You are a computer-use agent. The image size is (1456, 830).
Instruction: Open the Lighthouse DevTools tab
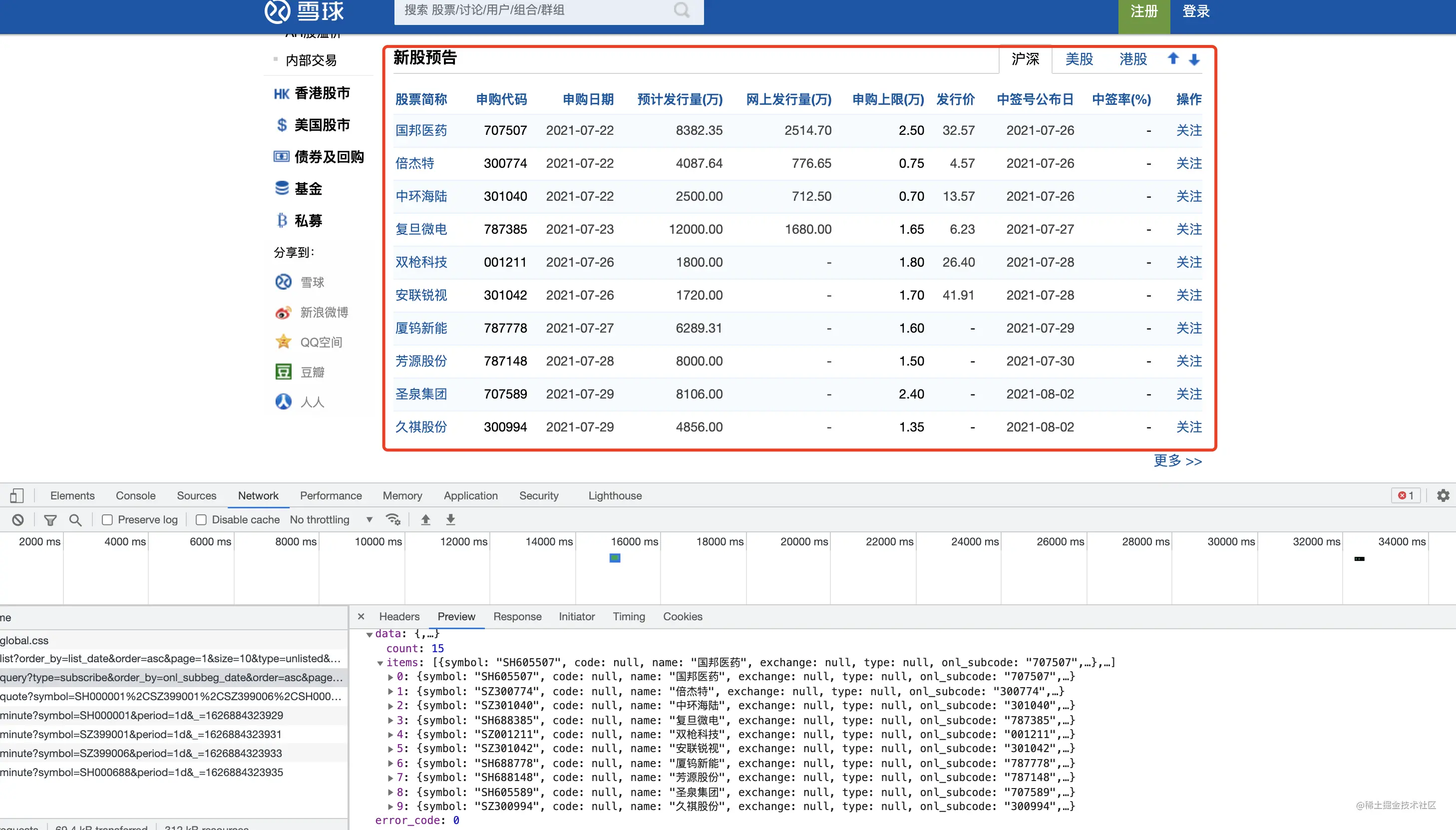point(615,495)
